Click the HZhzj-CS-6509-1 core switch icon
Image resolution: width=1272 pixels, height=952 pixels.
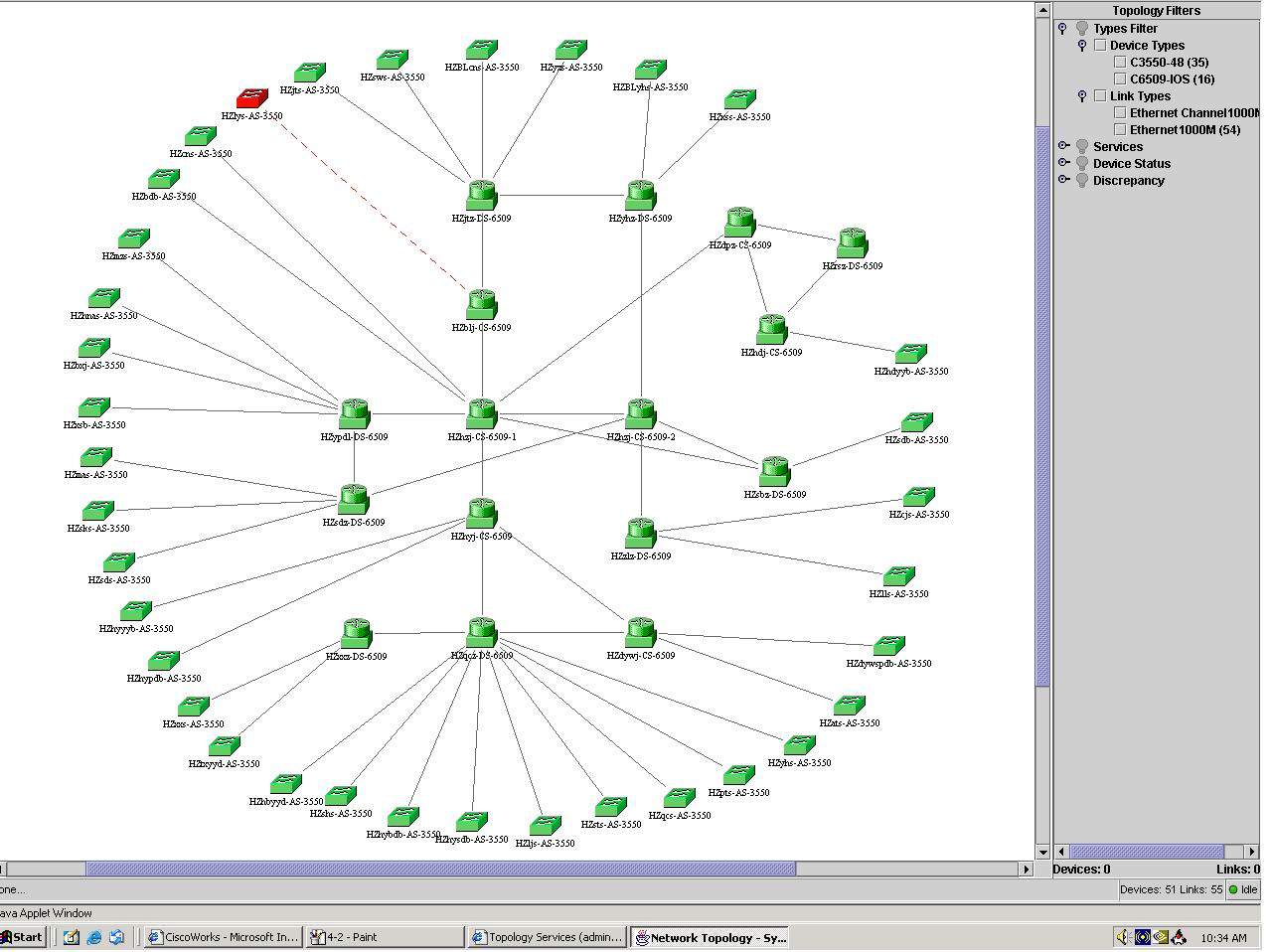tap(481, 413)
